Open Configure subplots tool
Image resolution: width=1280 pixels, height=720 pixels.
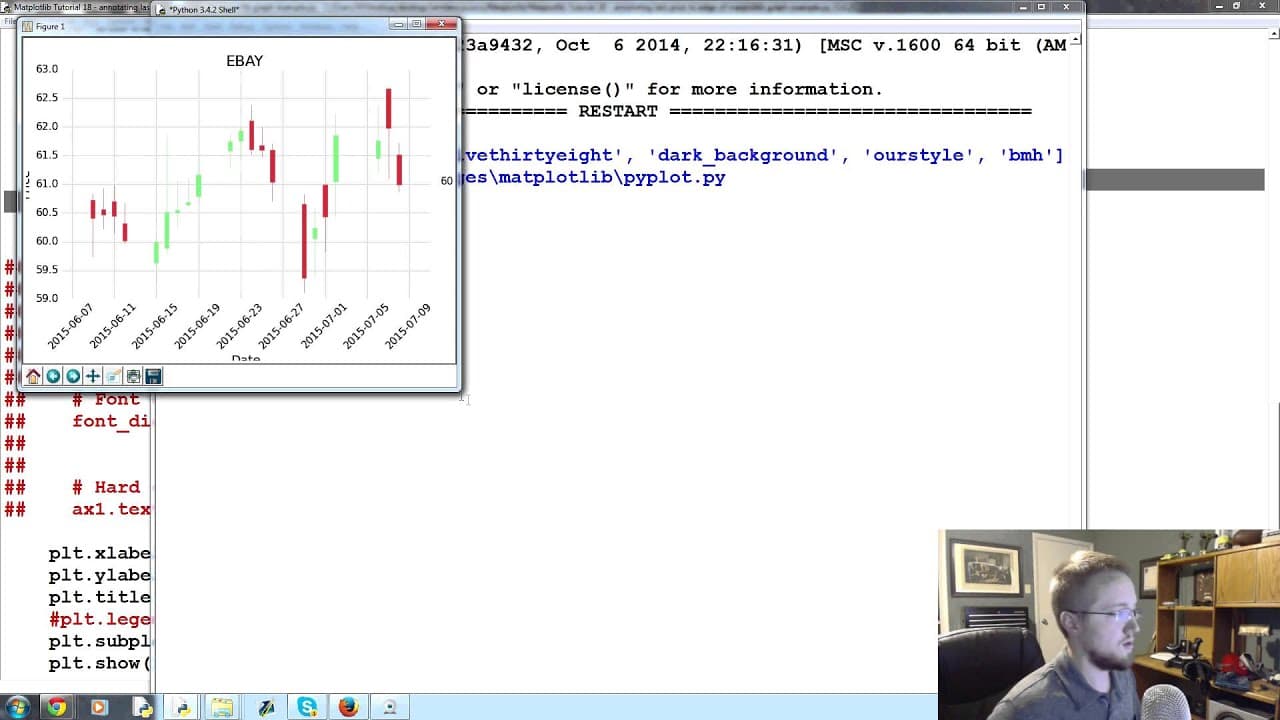133,376
